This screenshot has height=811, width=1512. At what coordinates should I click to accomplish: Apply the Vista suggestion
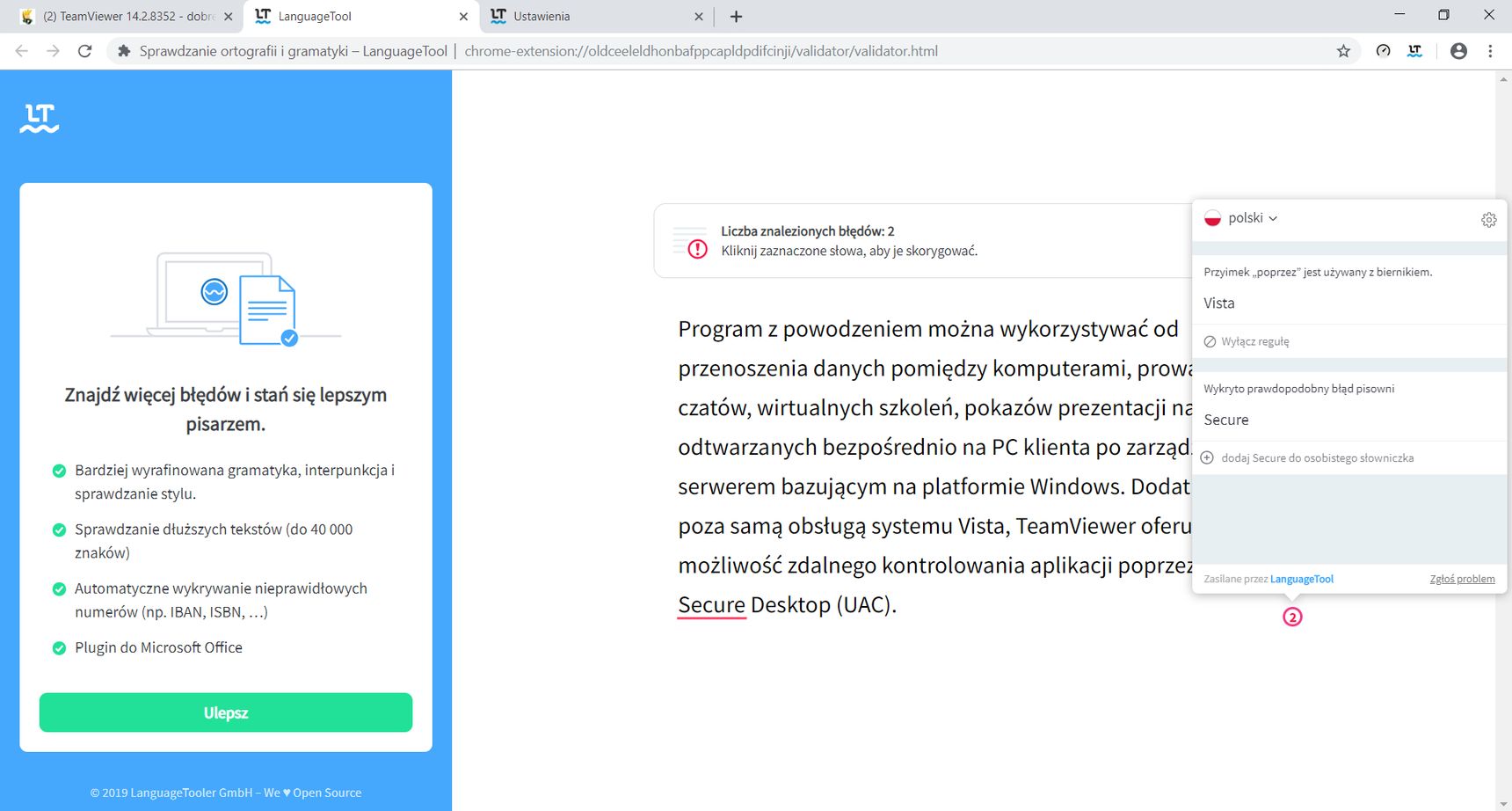coord(1219,303)
